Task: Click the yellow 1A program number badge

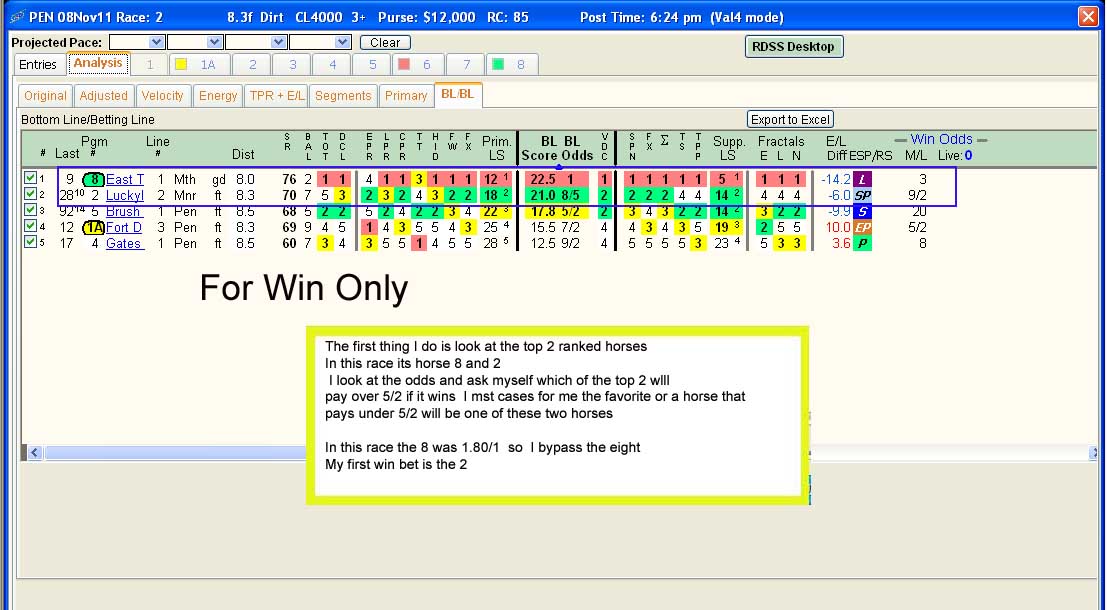Action: click(93, 227)
